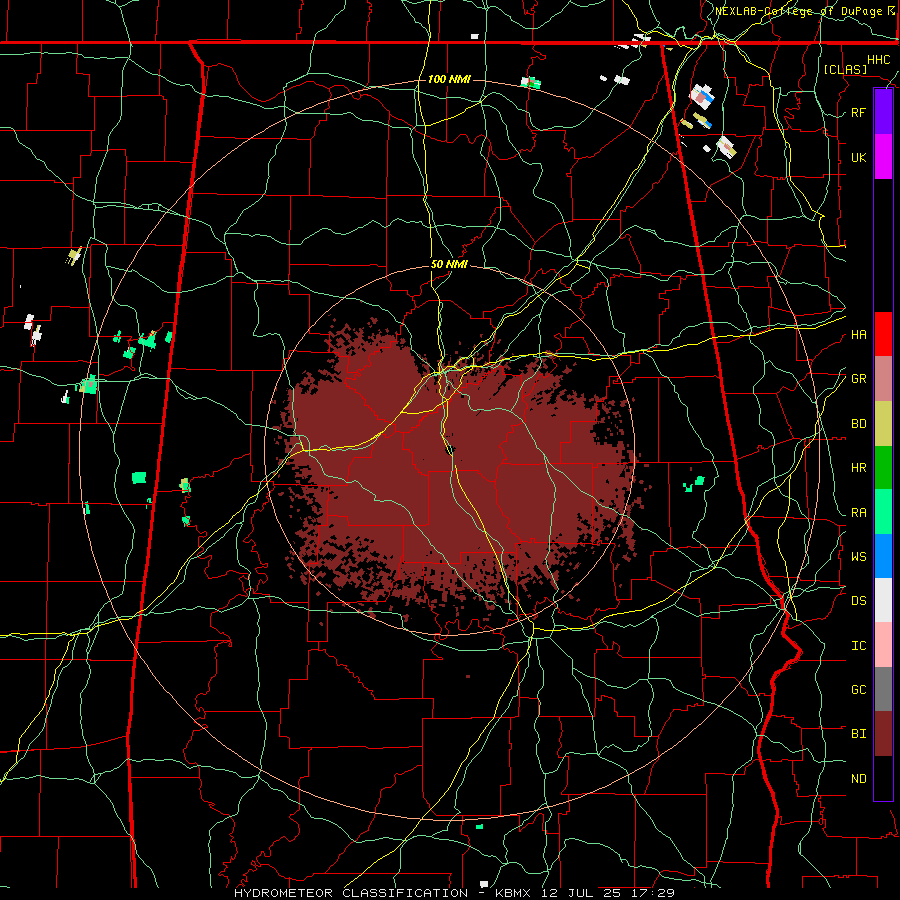Image resolution: width=900 pixels, height=900 pixels.
Task: Click the UK magenta color swatch
Action: (x=883, y=157)
